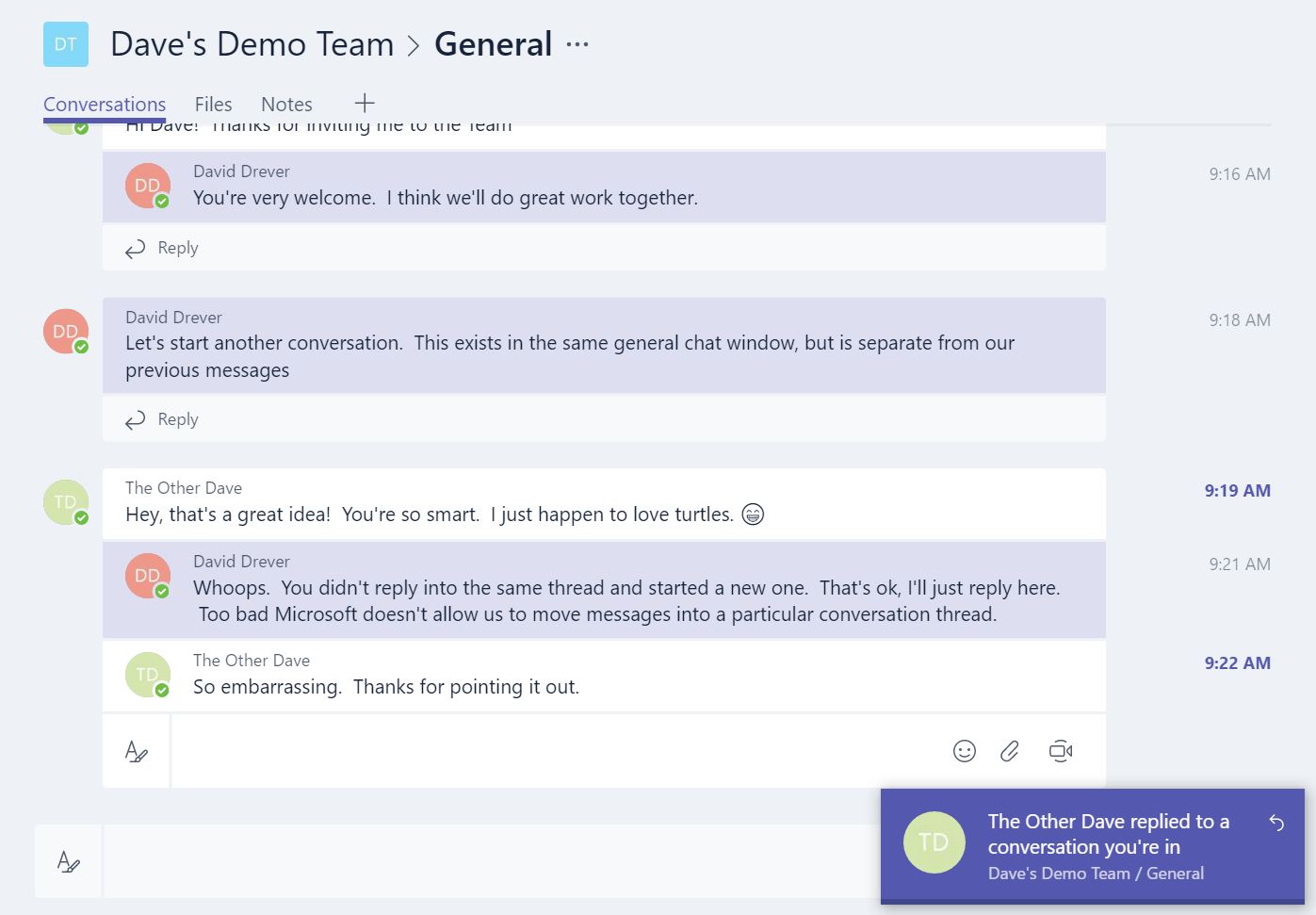Click the 9:19 AM timestamp
1316x915 pixels.
[x=1238, y=491]
